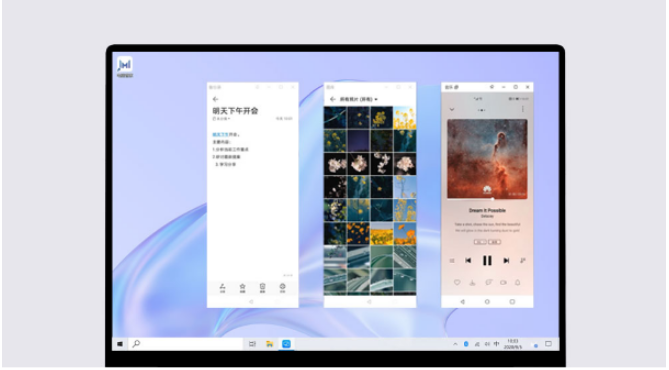Viewport: 669px width, 370px height.
Task: Go back from the meeting note
Action: 215,99
